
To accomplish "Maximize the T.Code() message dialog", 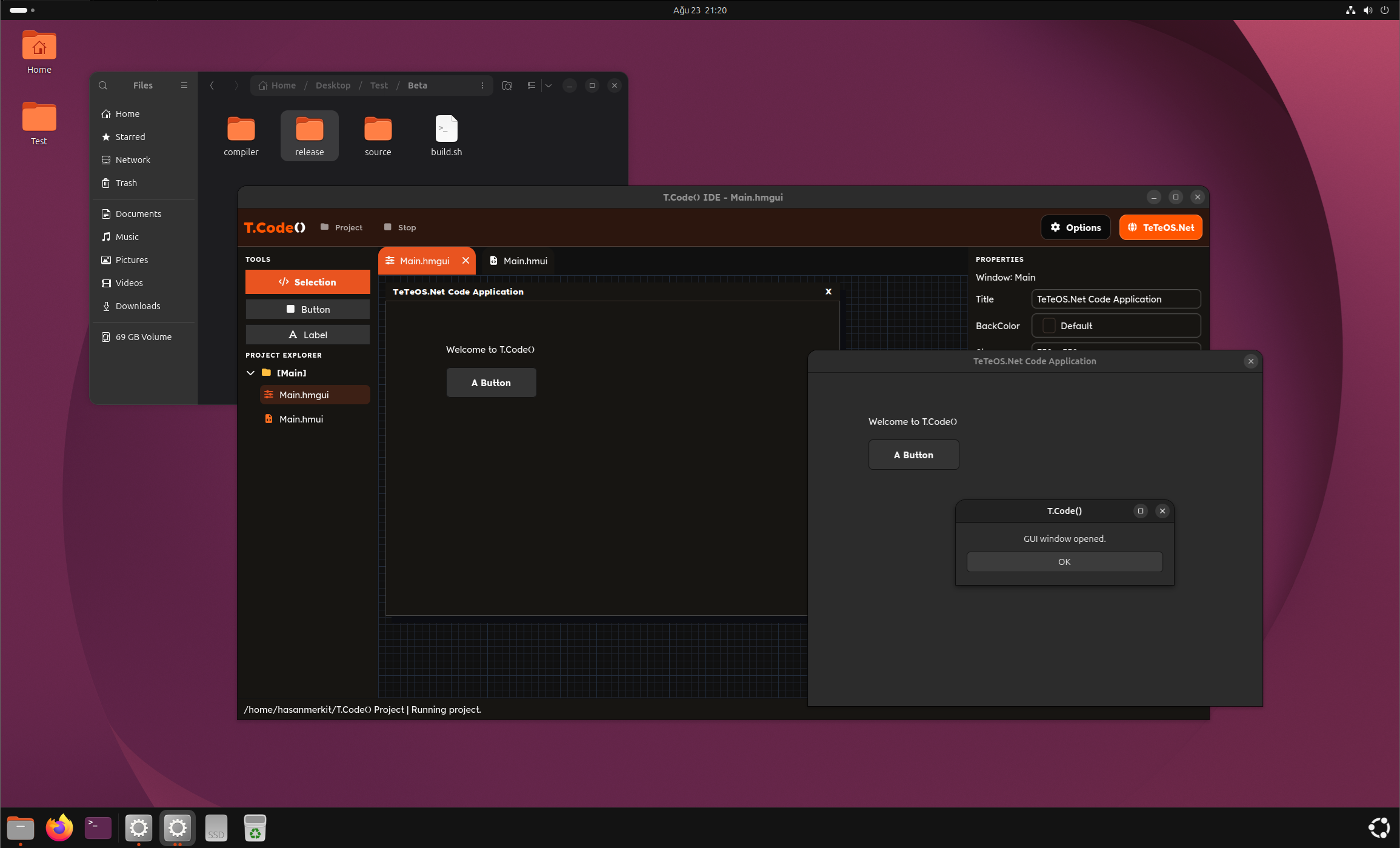I will tap(1141, 511).
